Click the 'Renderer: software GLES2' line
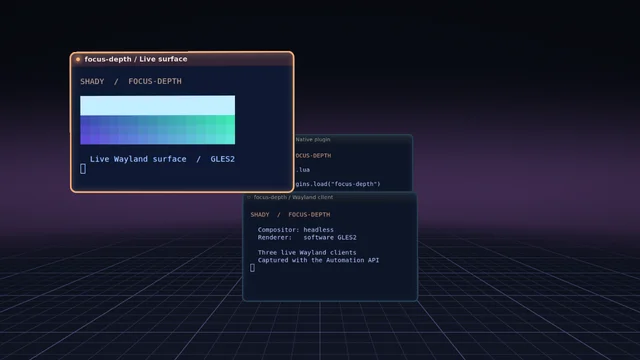Image resolution: width=640 pixels, height=360 pixels. [x=307, y=238]
